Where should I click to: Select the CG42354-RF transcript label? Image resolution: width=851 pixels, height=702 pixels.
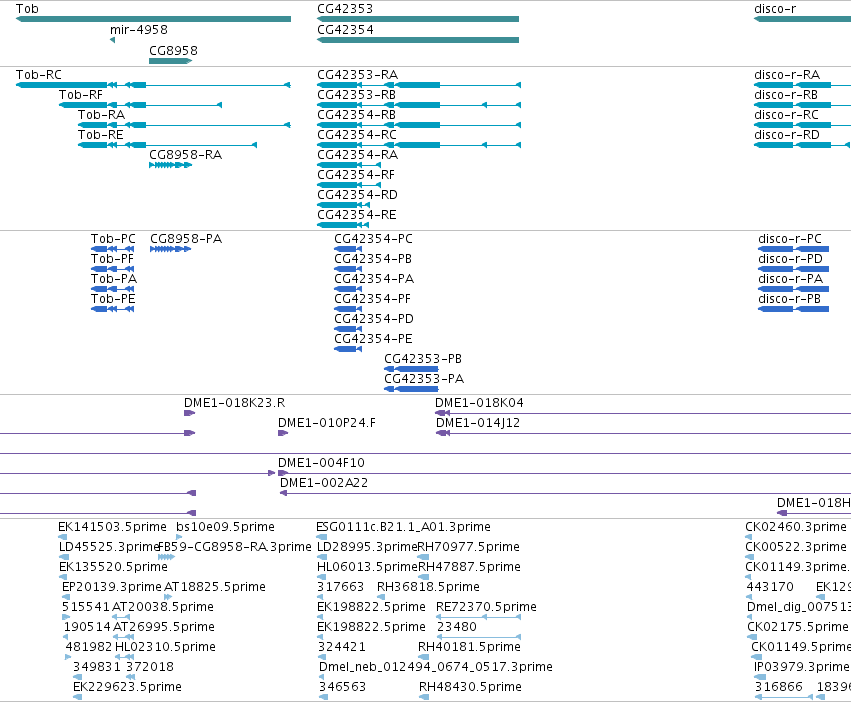(x=356, y=175)
